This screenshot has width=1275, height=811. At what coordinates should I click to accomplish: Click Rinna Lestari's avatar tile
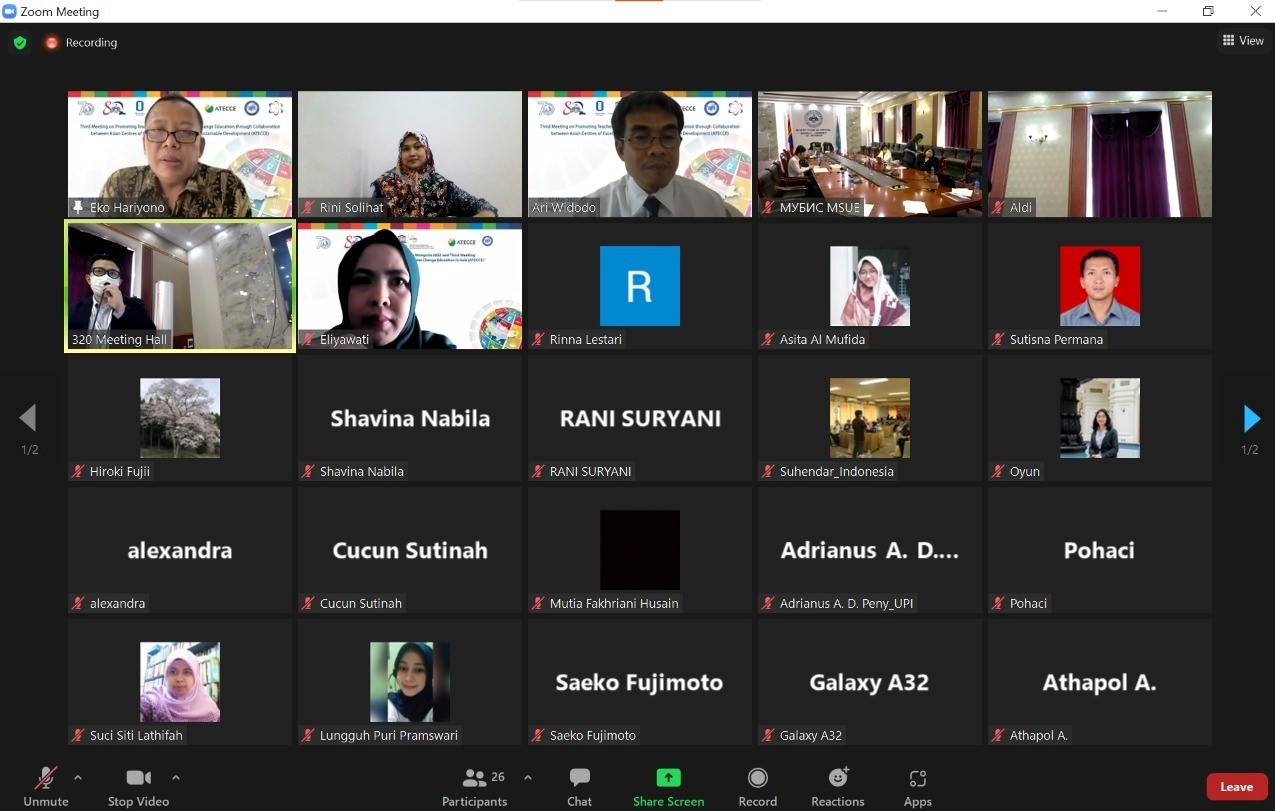tap(640, 286)
